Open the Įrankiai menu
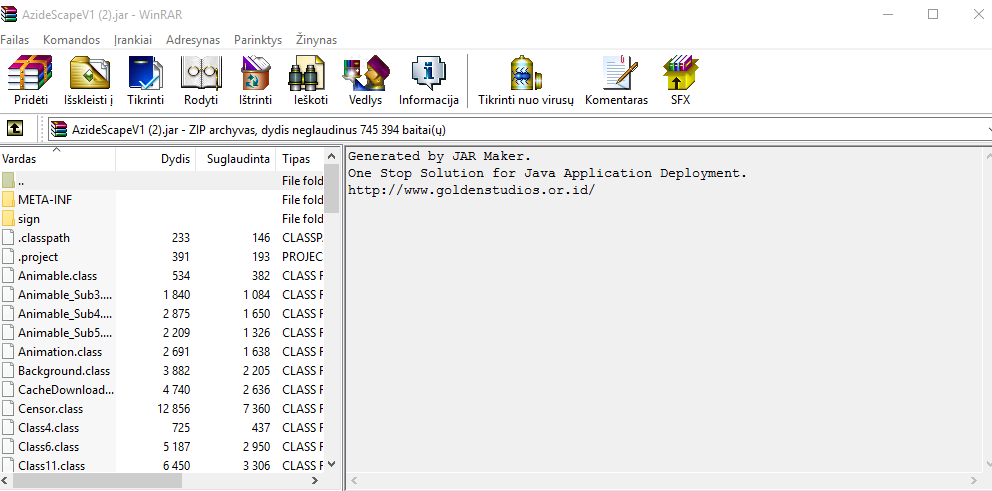This screenshot has width=992, height=491. pyautogui.click(x=133, y=40)
